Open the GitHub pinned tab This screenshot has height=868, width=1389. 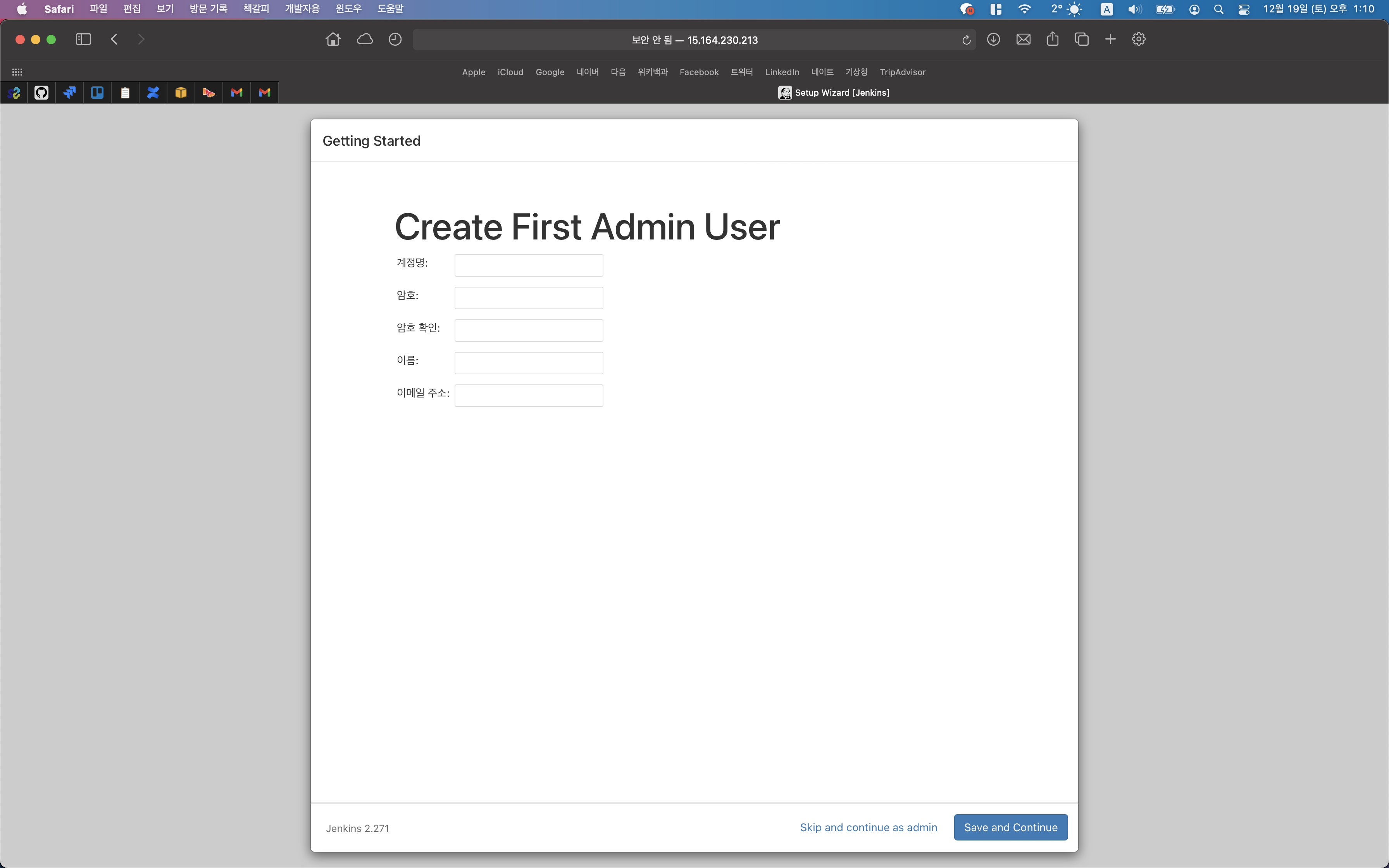[x=41, y=93]
